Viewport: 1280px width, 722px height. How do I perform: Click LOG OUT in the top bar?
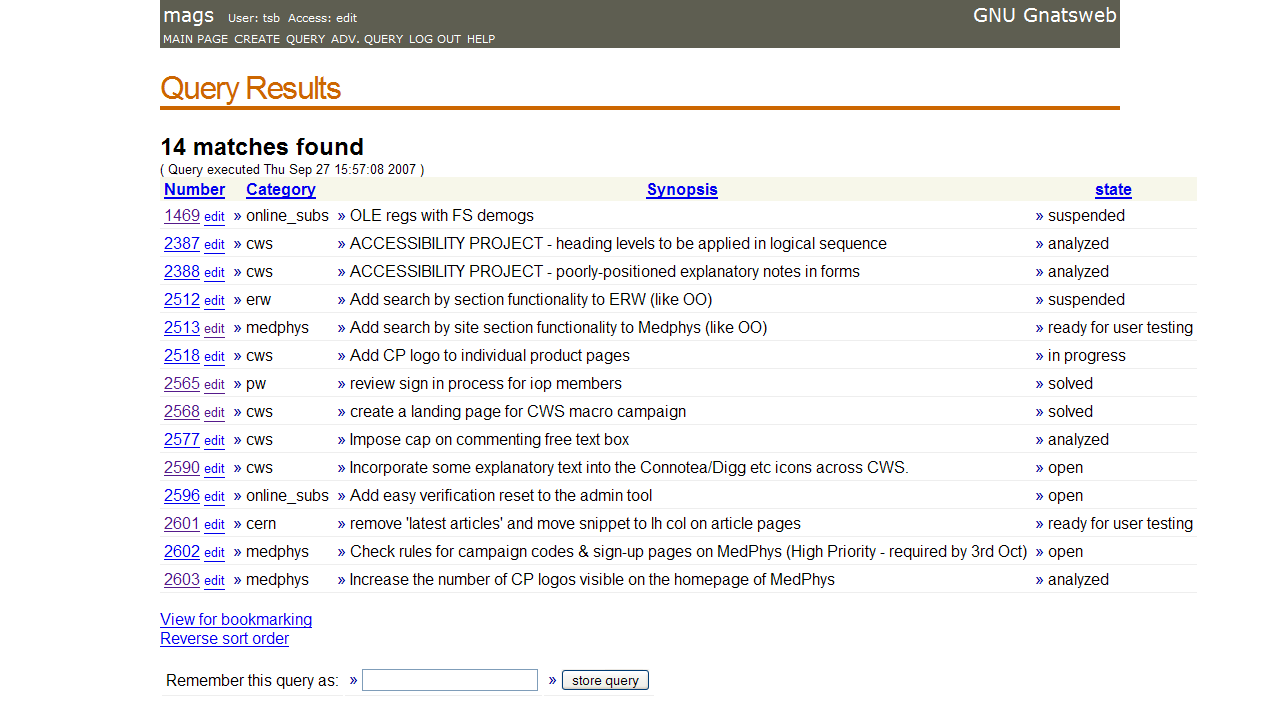point(435,39)
